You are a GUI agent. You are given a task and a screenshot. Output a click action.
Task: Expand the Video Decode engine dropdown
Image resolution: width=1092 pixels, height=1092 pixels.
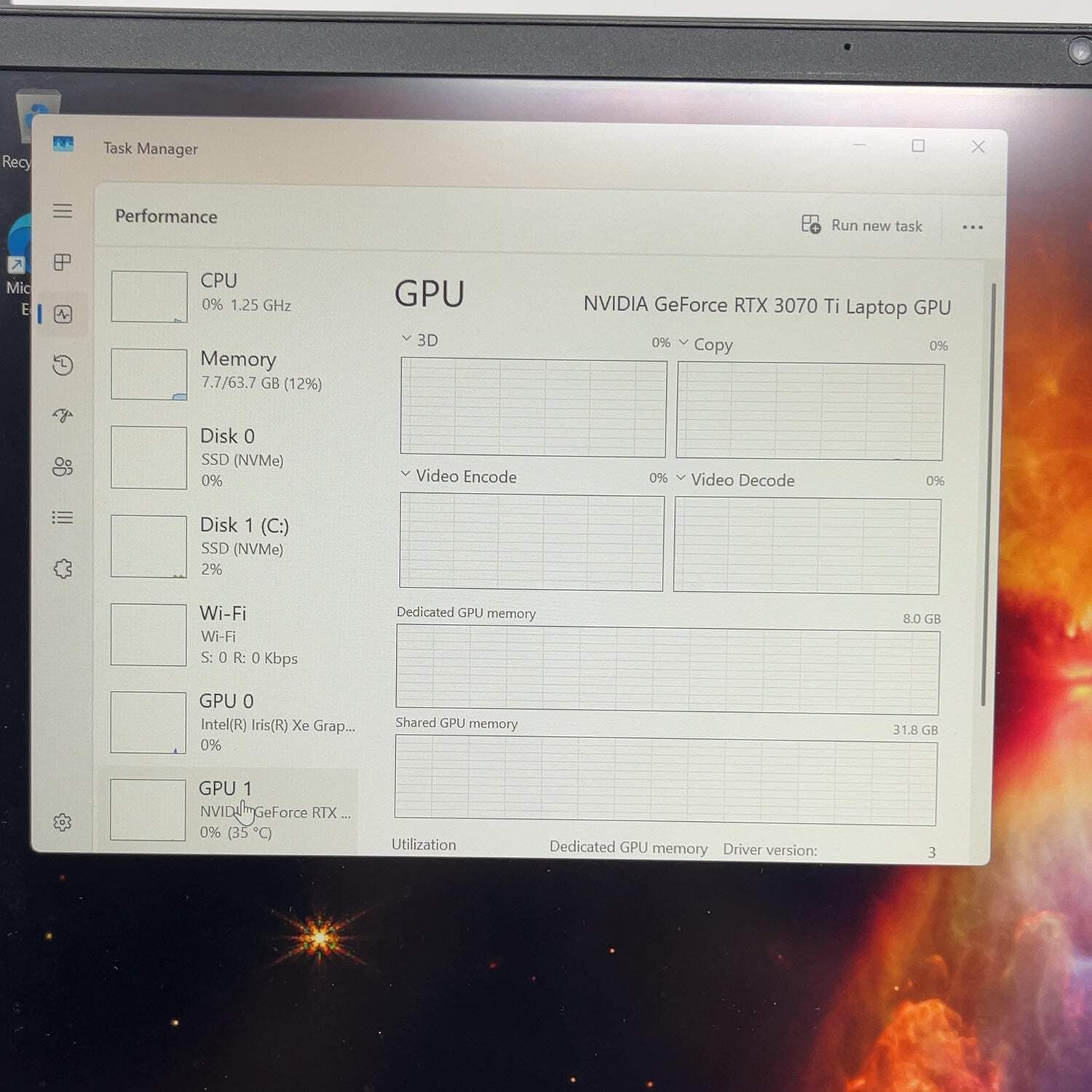click(x=681, y=478)
